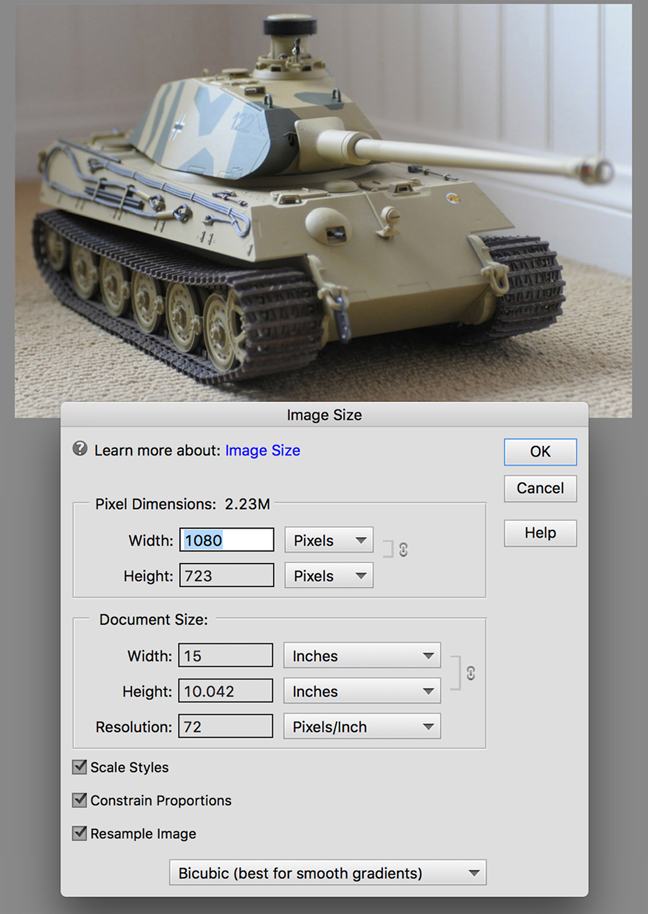Open the Bicubic resampling method dropdown

point(328,873)
